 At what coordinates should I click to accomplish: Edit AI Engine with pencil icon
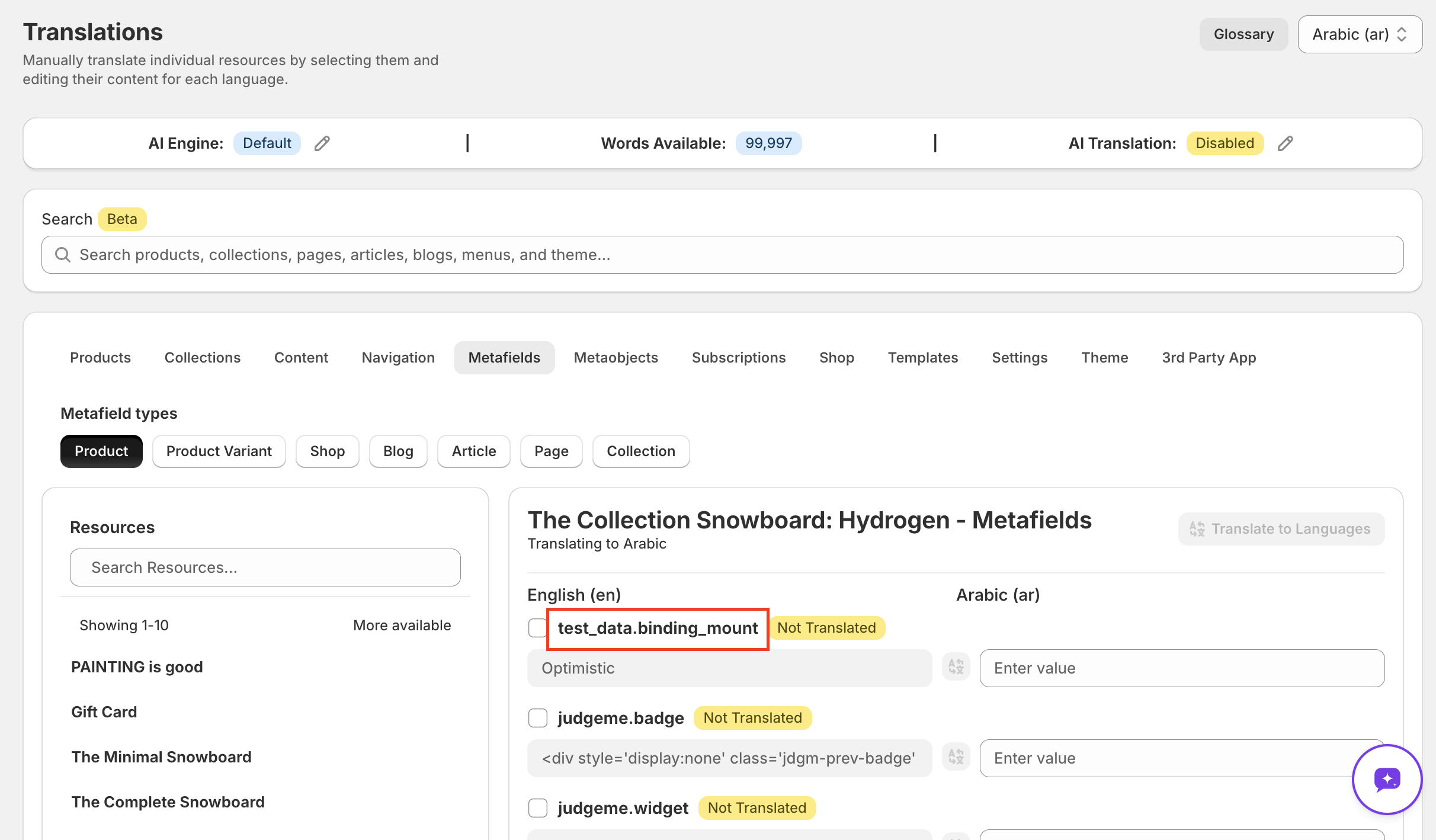click(322, 143)
